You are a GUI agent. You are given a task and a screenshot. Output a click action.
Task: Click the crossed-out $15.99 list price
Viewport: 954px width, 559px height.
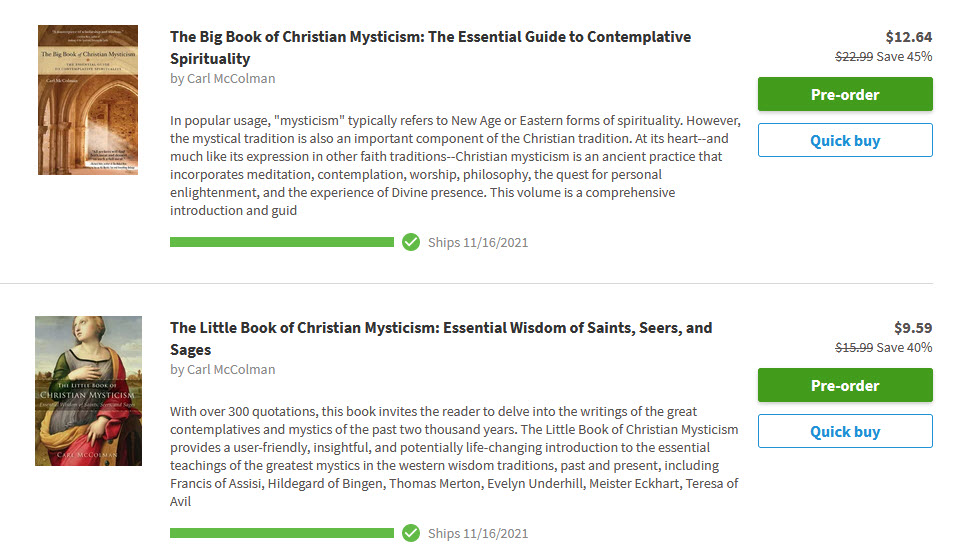pos(854,347)
